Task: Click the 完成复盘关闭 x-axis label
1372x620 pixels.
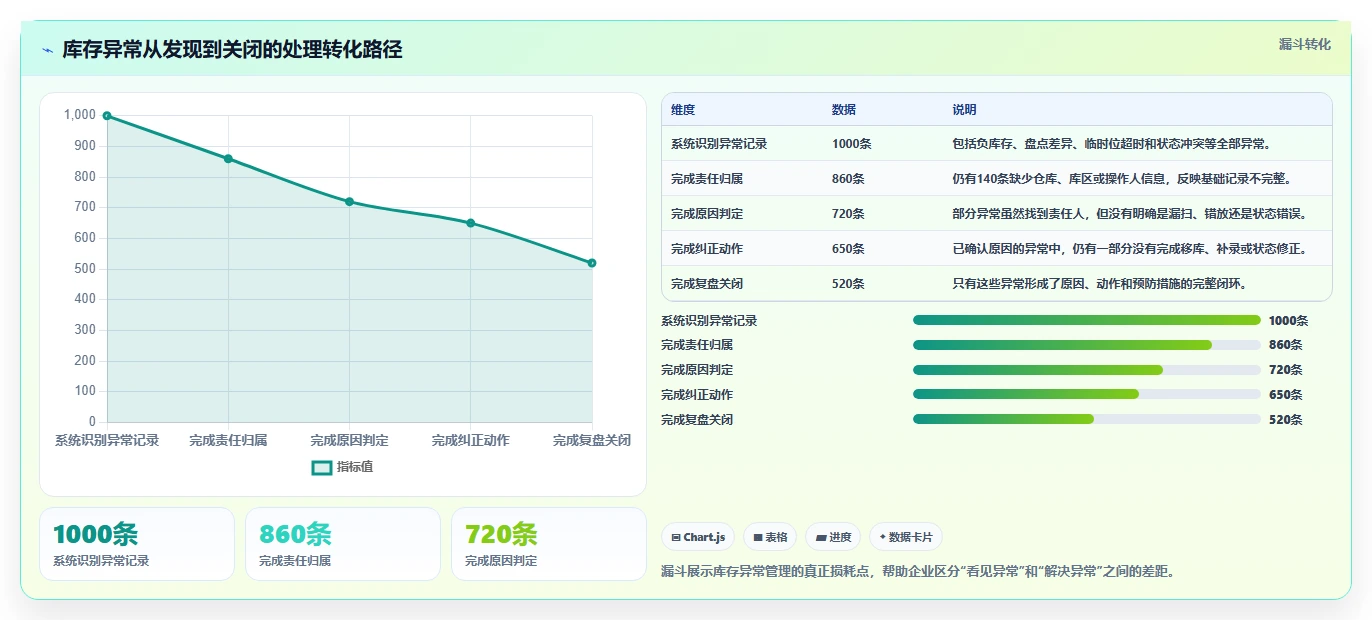Action: coord(592,440)
